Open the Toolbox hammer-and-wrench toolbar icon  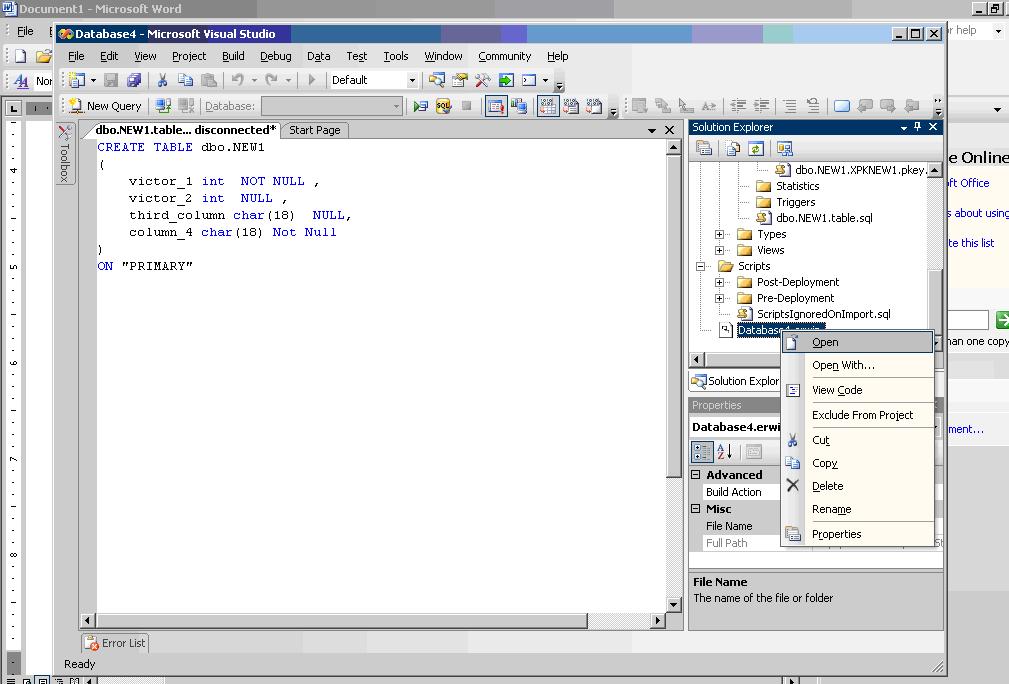click(x=482, y=80)
